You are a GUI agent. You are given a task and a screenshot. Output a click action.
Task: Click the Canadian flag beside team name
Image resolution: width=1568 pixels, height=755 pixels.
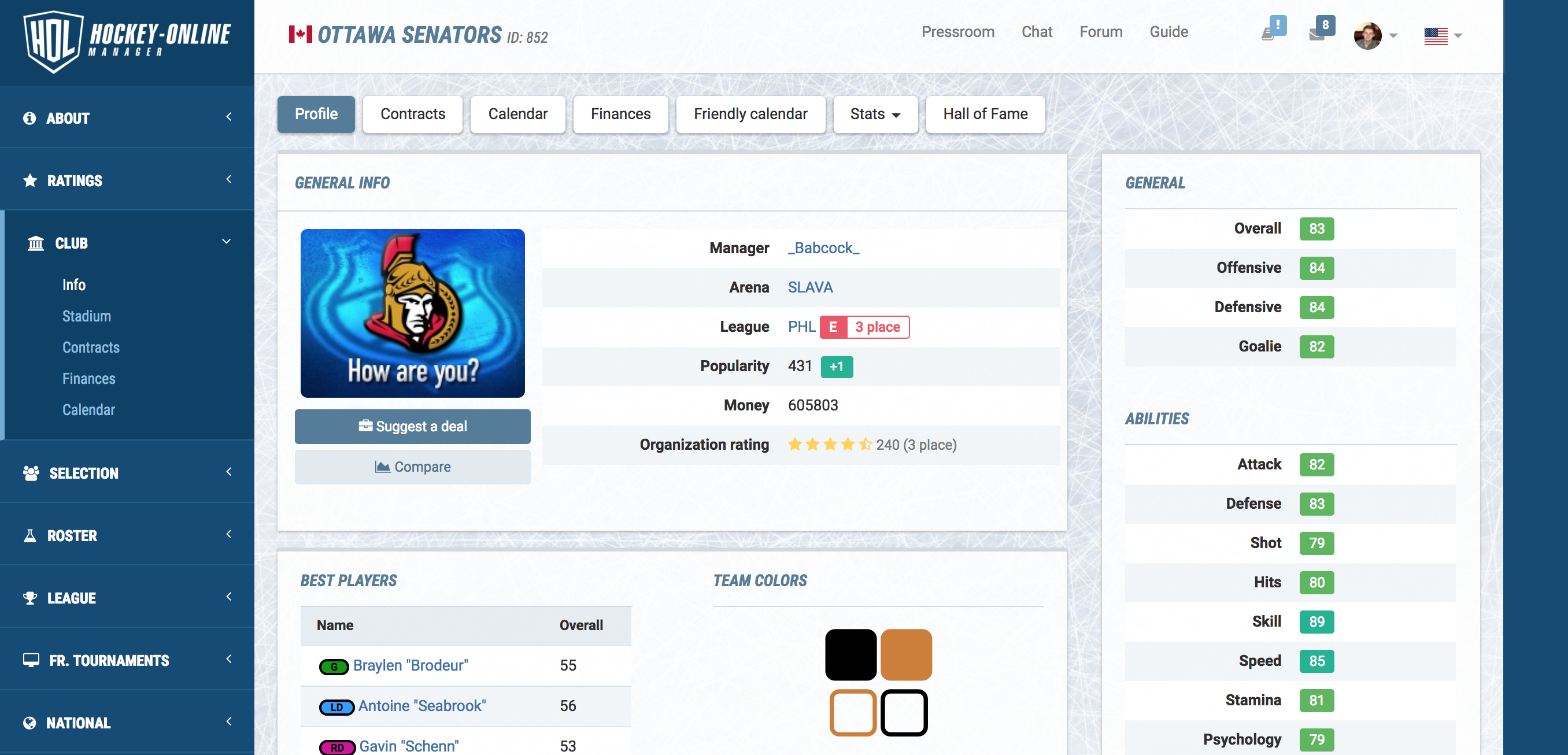pyautogui.click(x=301, y=34)
